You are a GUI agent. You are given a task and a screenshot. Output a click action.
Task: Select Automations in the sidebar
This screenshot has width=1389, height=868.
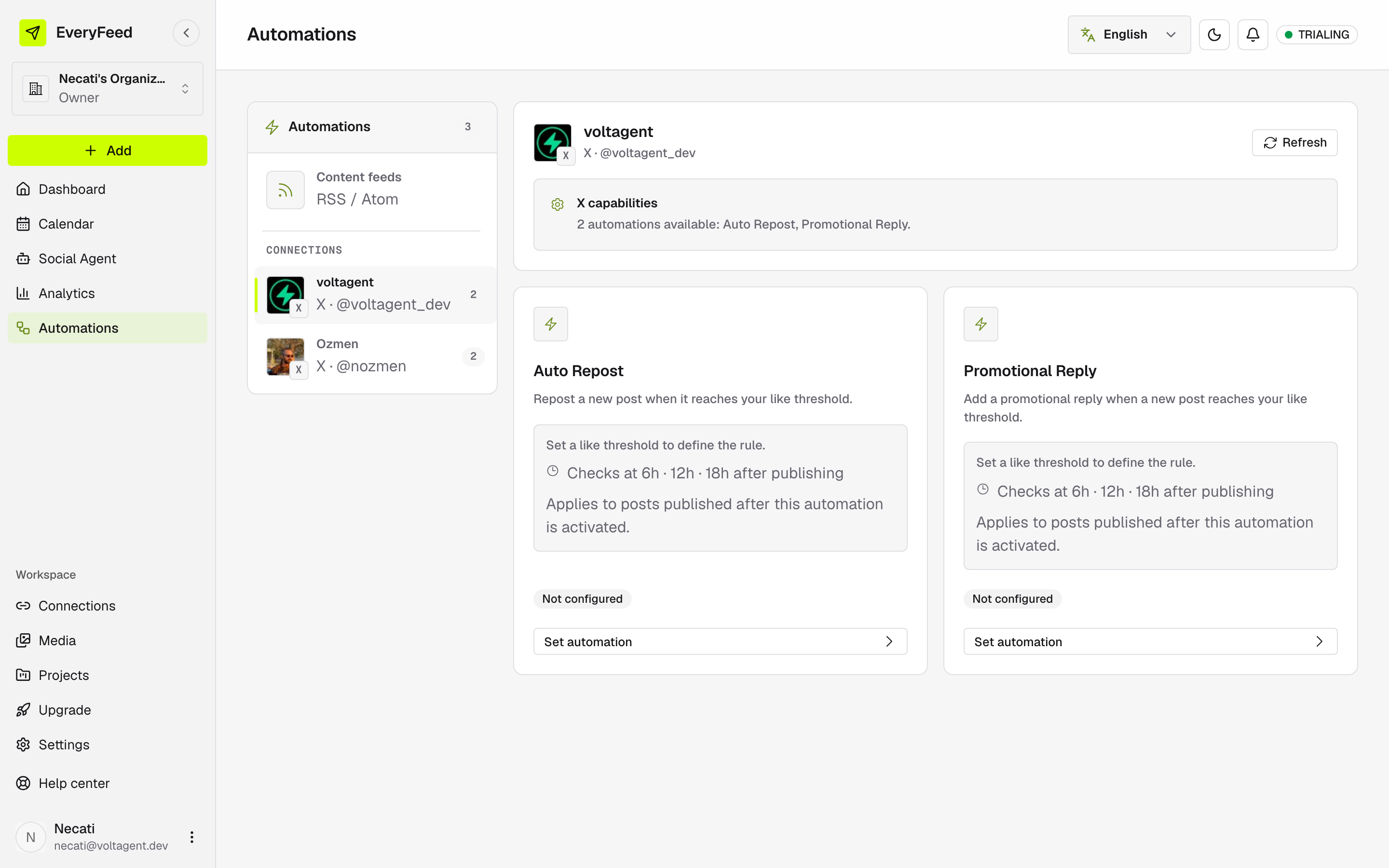click(x=108, y=328)
